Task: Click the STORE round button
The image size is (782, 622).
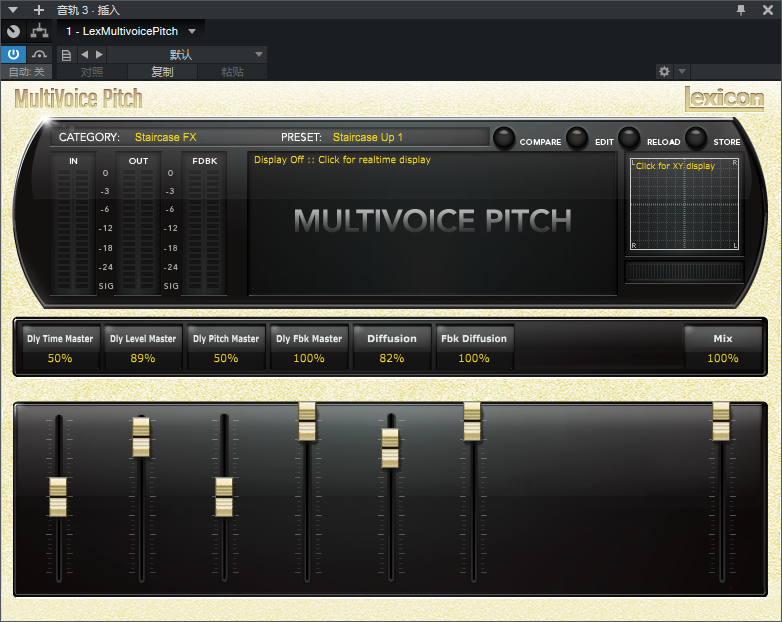Action: click(x=696, y=138)
